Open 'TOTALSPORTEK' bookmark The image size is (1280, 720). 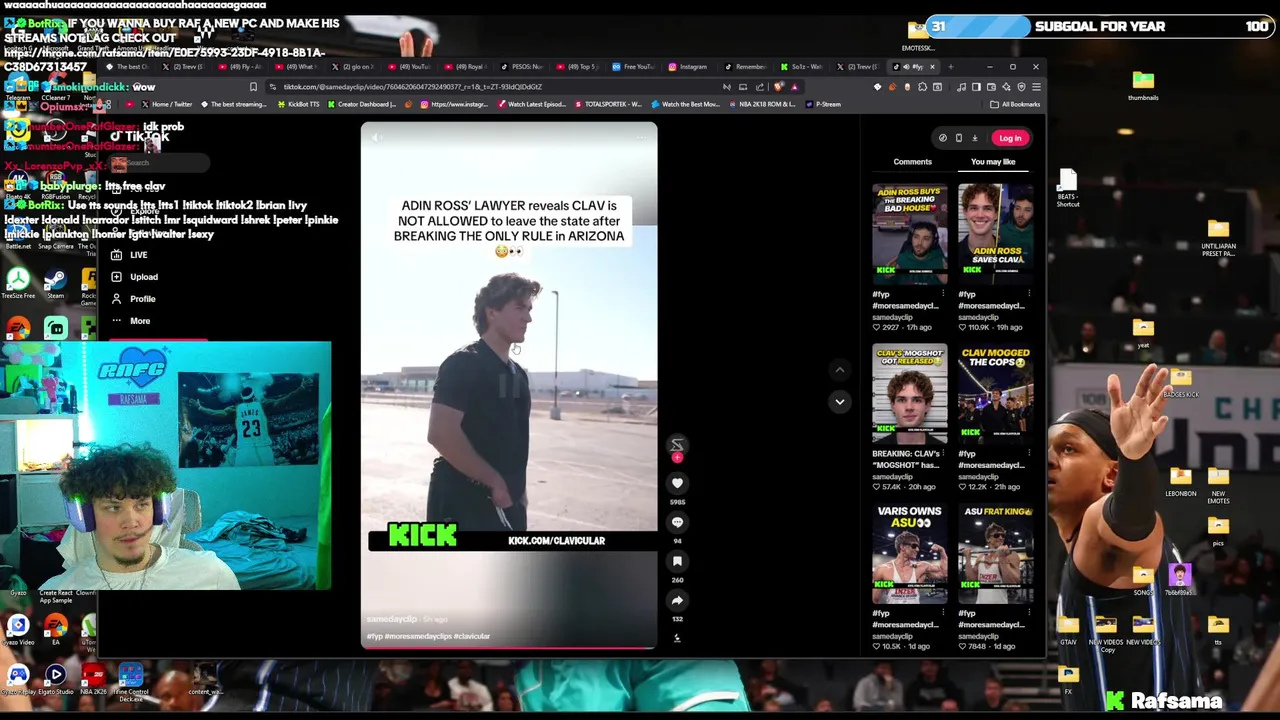click(x=608, y=104)
